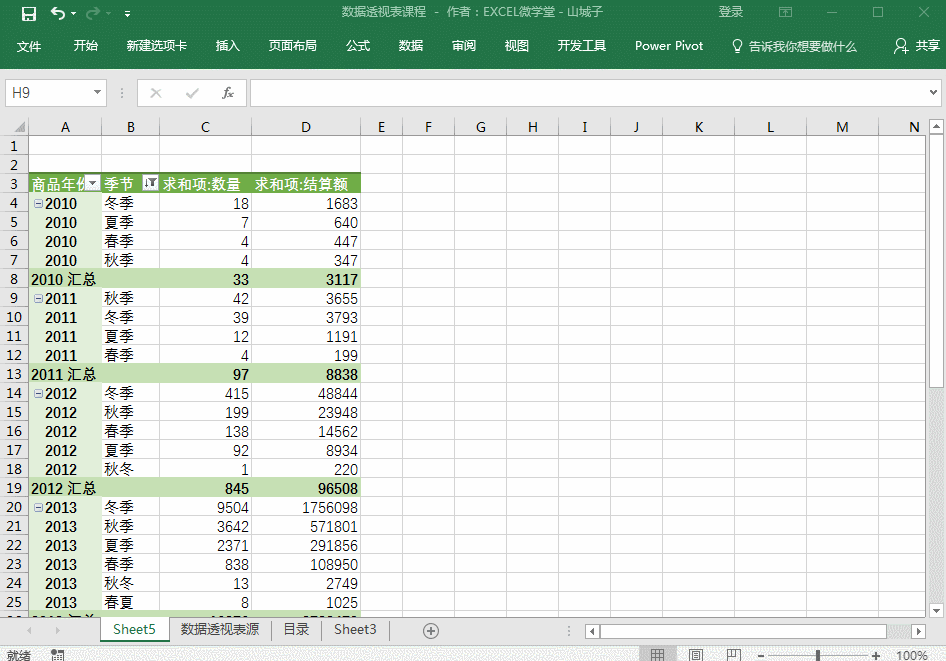Open the 文件 tab

28,46
